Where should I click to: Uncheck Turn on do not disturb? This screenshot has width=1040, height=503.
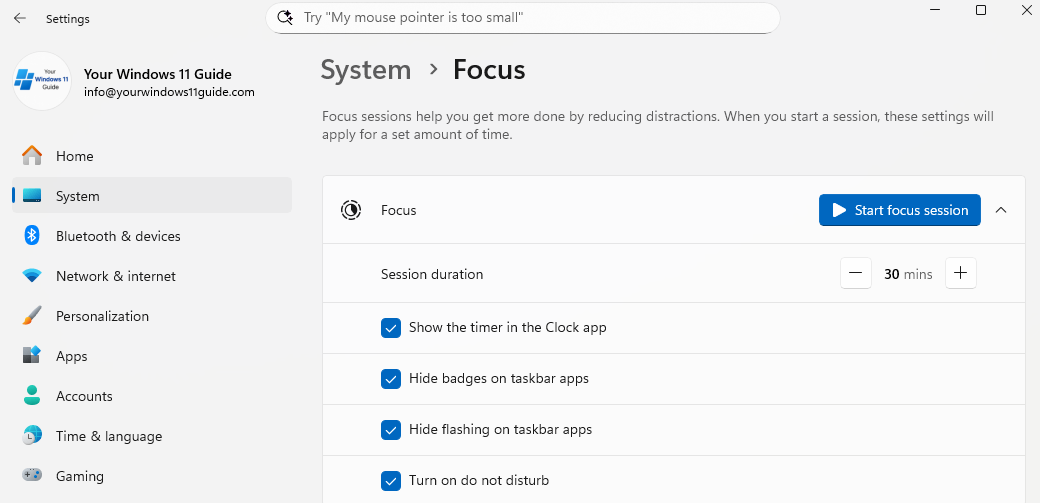point(391,480)
